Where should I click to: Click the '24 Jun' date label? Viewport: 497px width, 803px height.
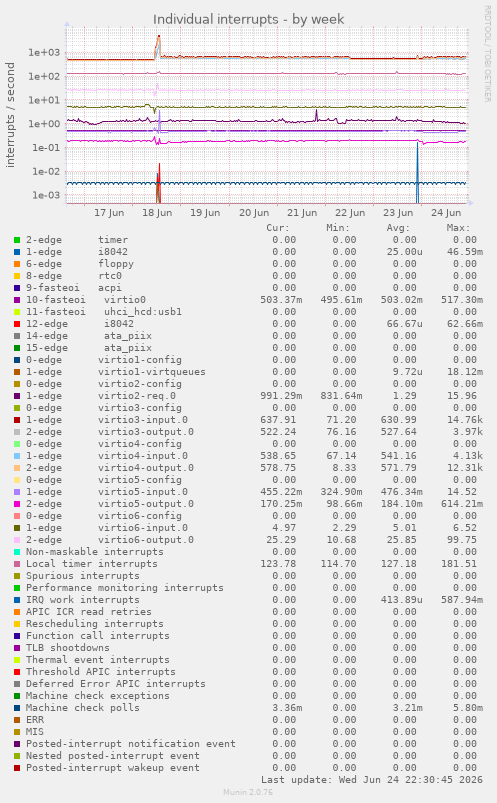point(446,213)
